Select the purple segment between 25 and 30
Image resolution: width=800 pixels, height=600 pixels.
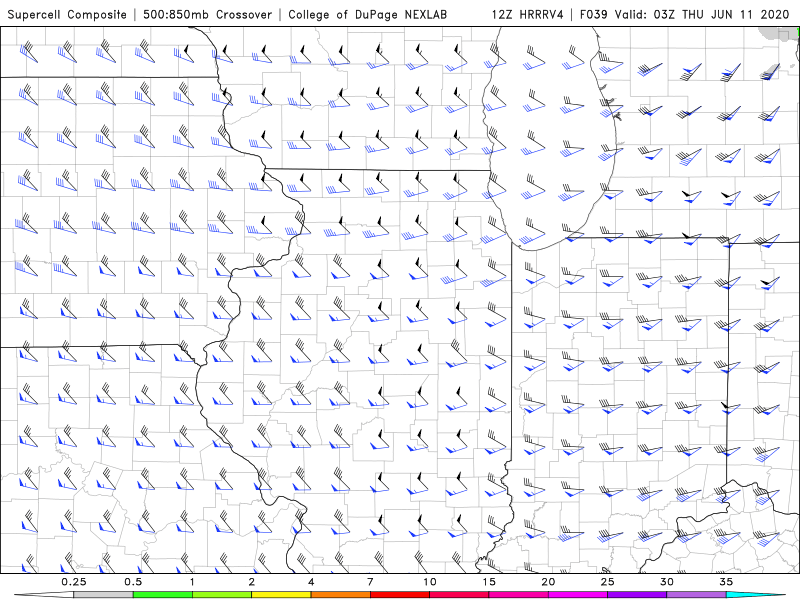click(x=637, y=595)
